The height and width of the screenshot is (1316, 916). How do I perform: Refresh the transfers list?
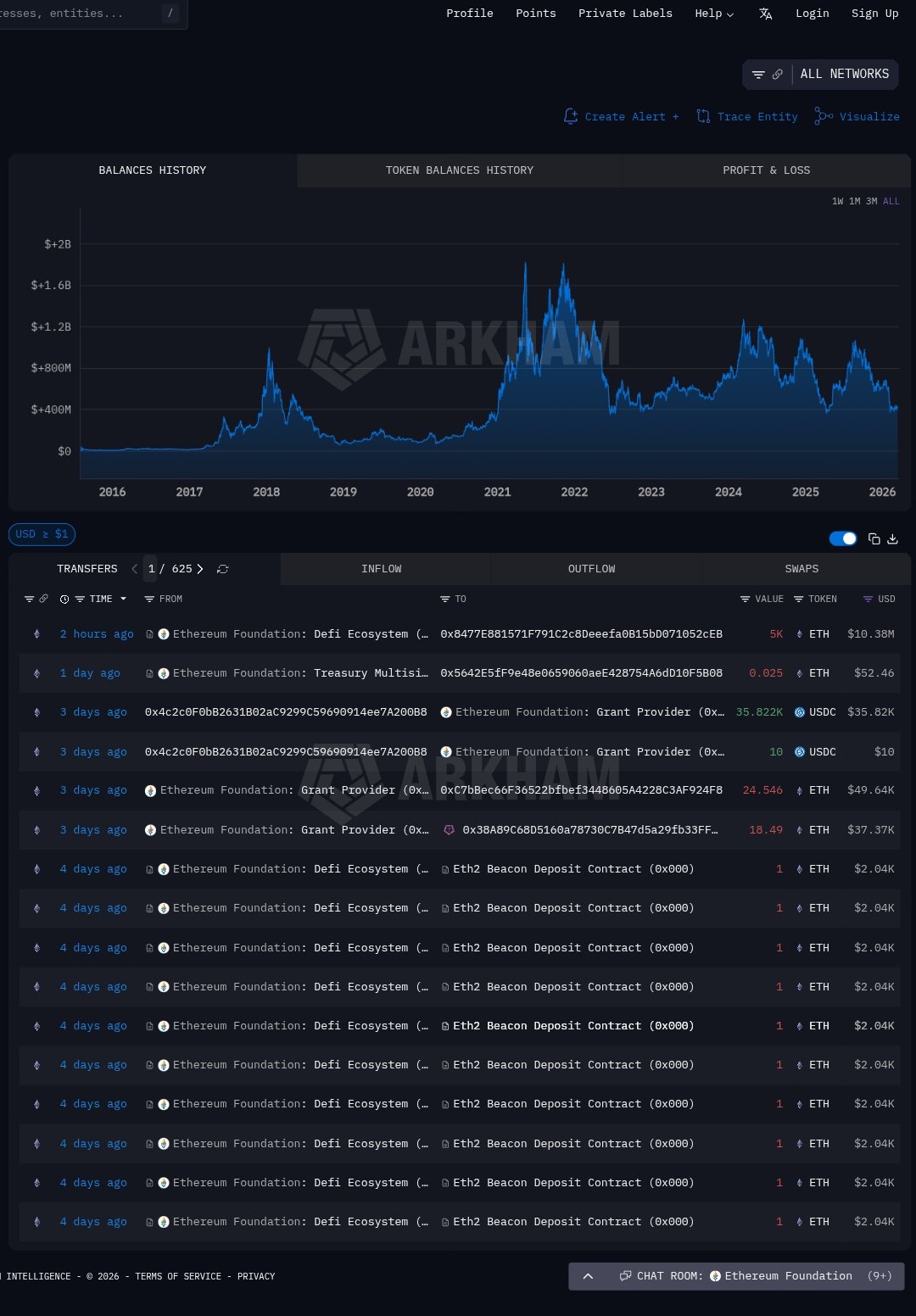[223, 569]
